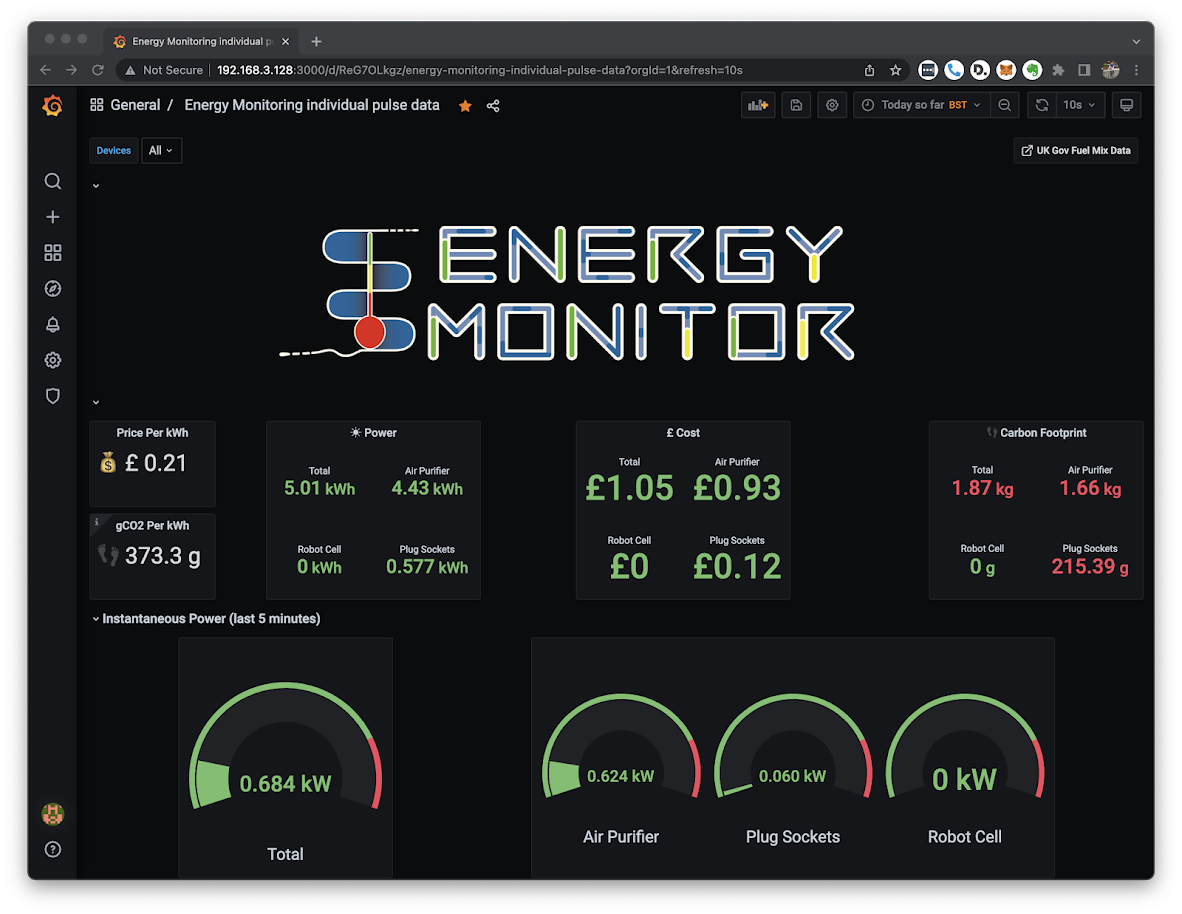Share the dashboard via the share icon
The width and height of the screenshot is (1182, 914).
point(492,105)
